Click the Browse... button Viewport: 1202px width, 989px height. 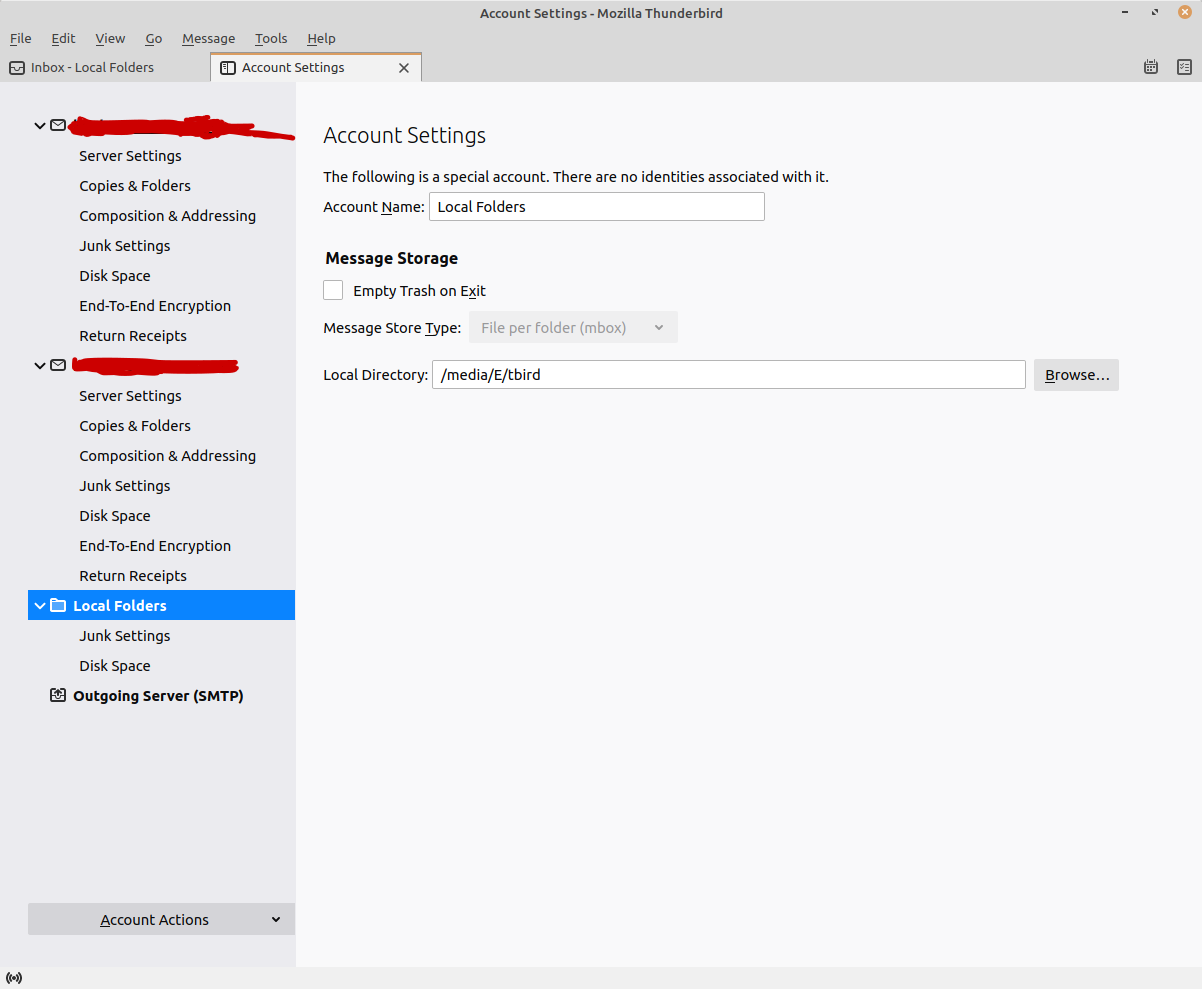(x=1076, y=375)
